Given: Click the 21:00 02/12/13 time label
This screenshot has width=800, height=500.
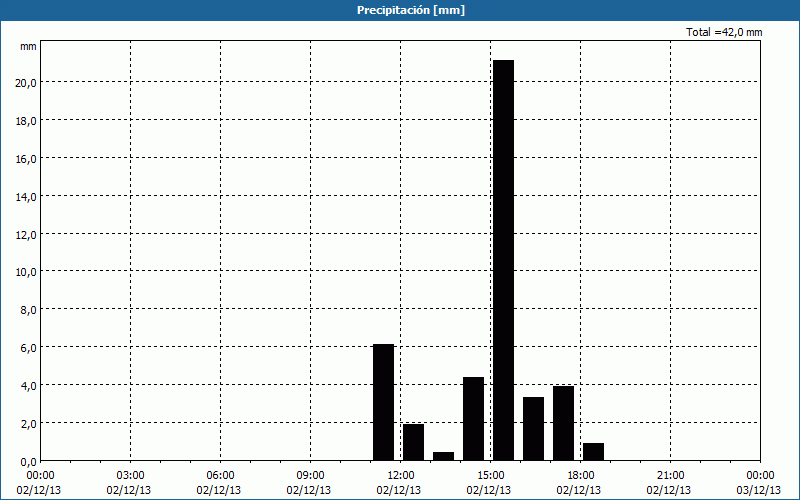Looking at the screenshot, I should pos(668,483).
